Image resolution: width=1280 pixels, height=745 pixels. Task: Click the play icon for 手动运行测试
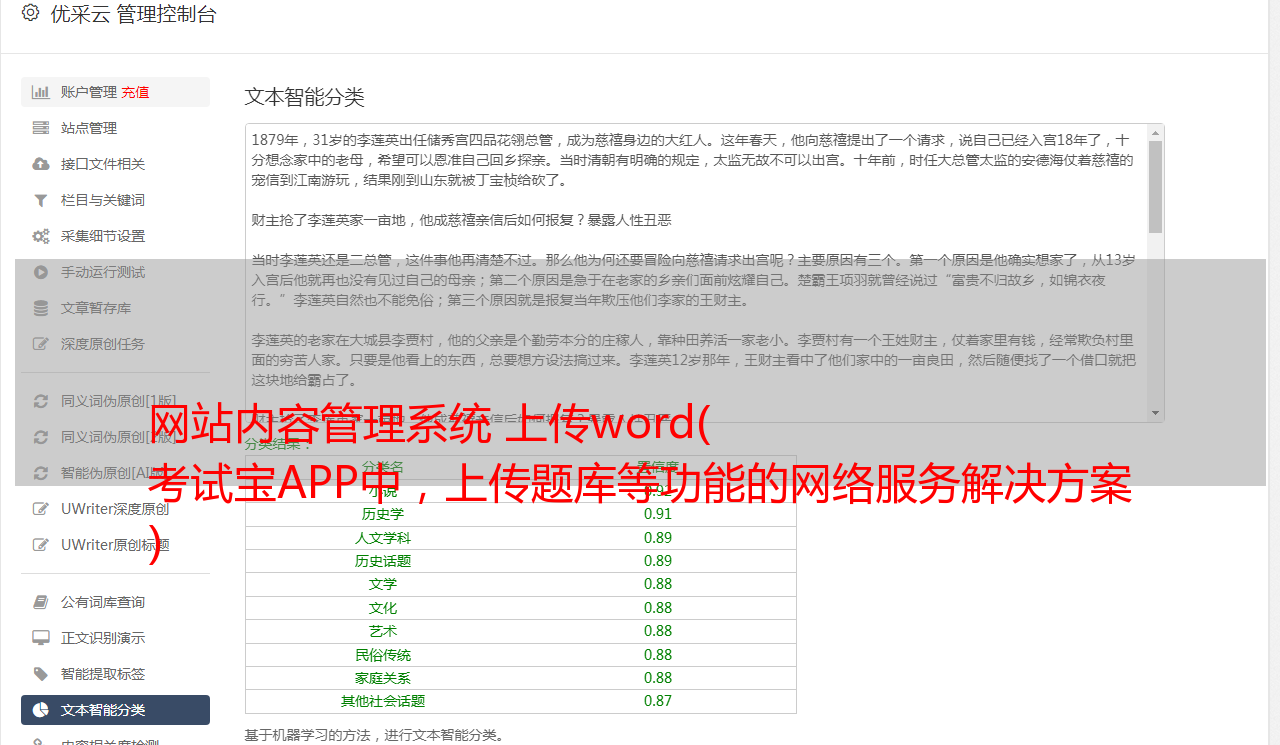point(40,272)
